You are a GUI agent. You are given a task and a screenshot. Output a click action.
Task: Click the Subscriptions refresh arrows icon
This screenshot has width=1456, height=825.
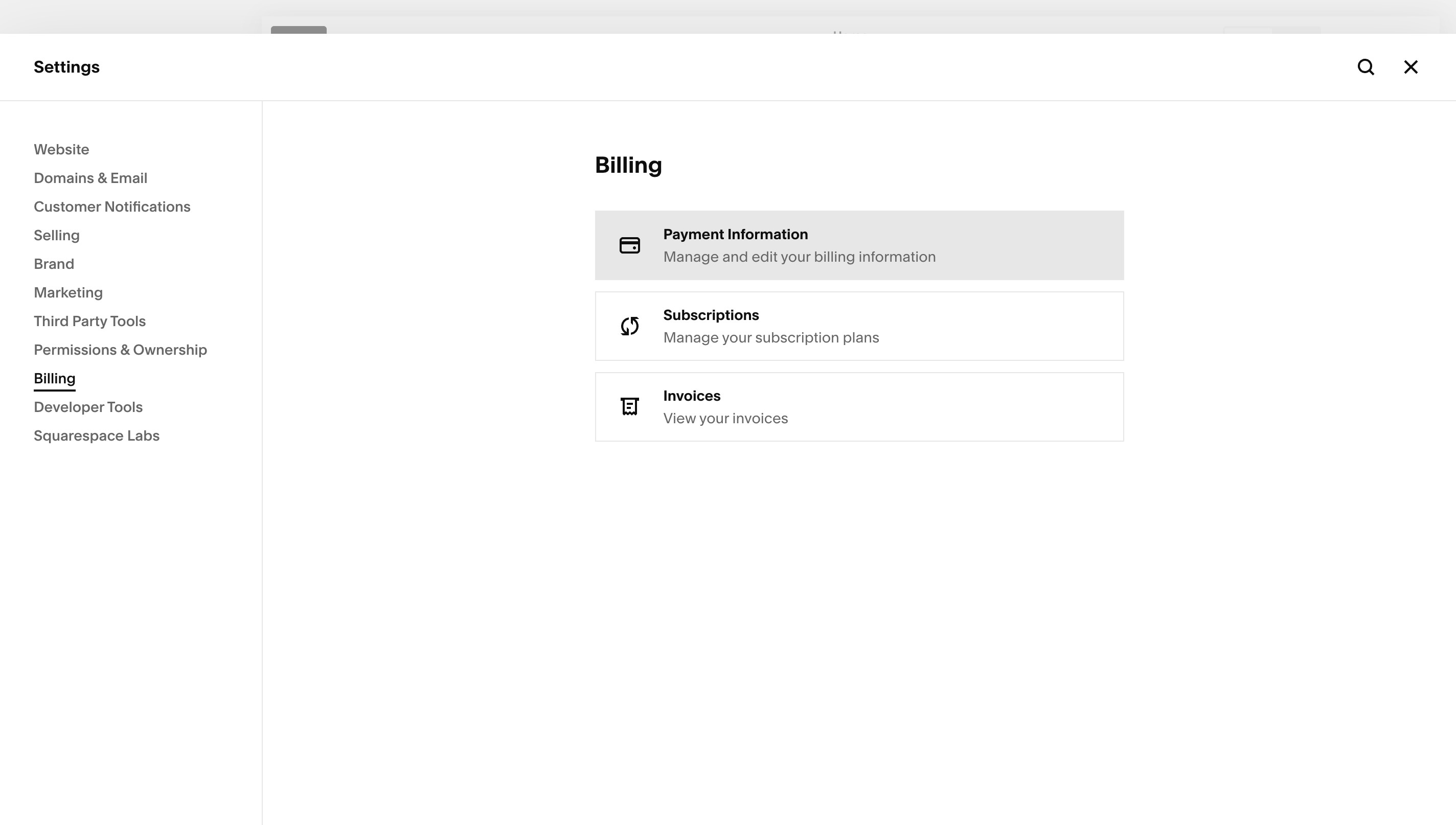click(629, 326)
